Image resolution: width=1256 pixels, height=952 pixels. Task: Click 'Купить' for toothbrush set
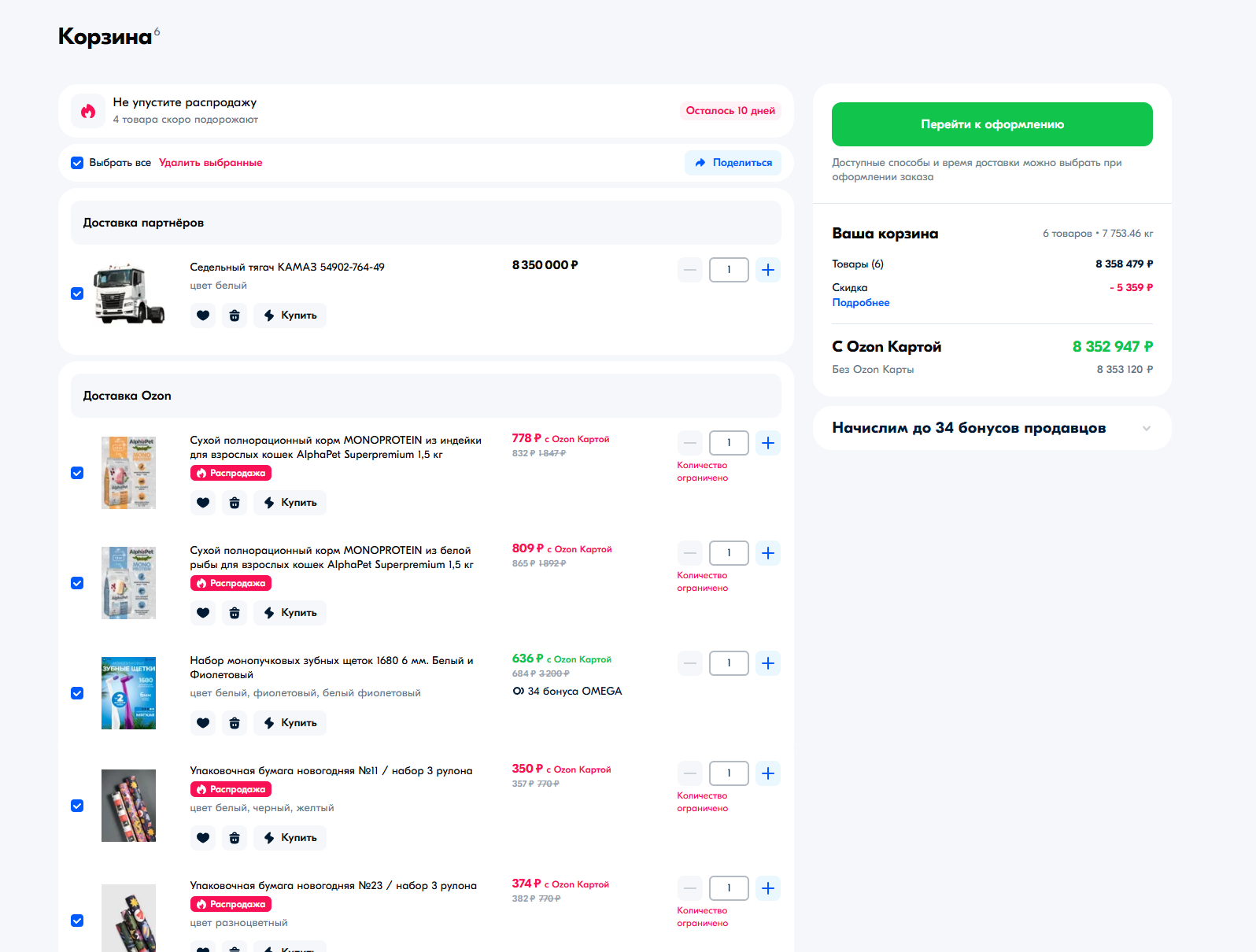coord(290,723)
